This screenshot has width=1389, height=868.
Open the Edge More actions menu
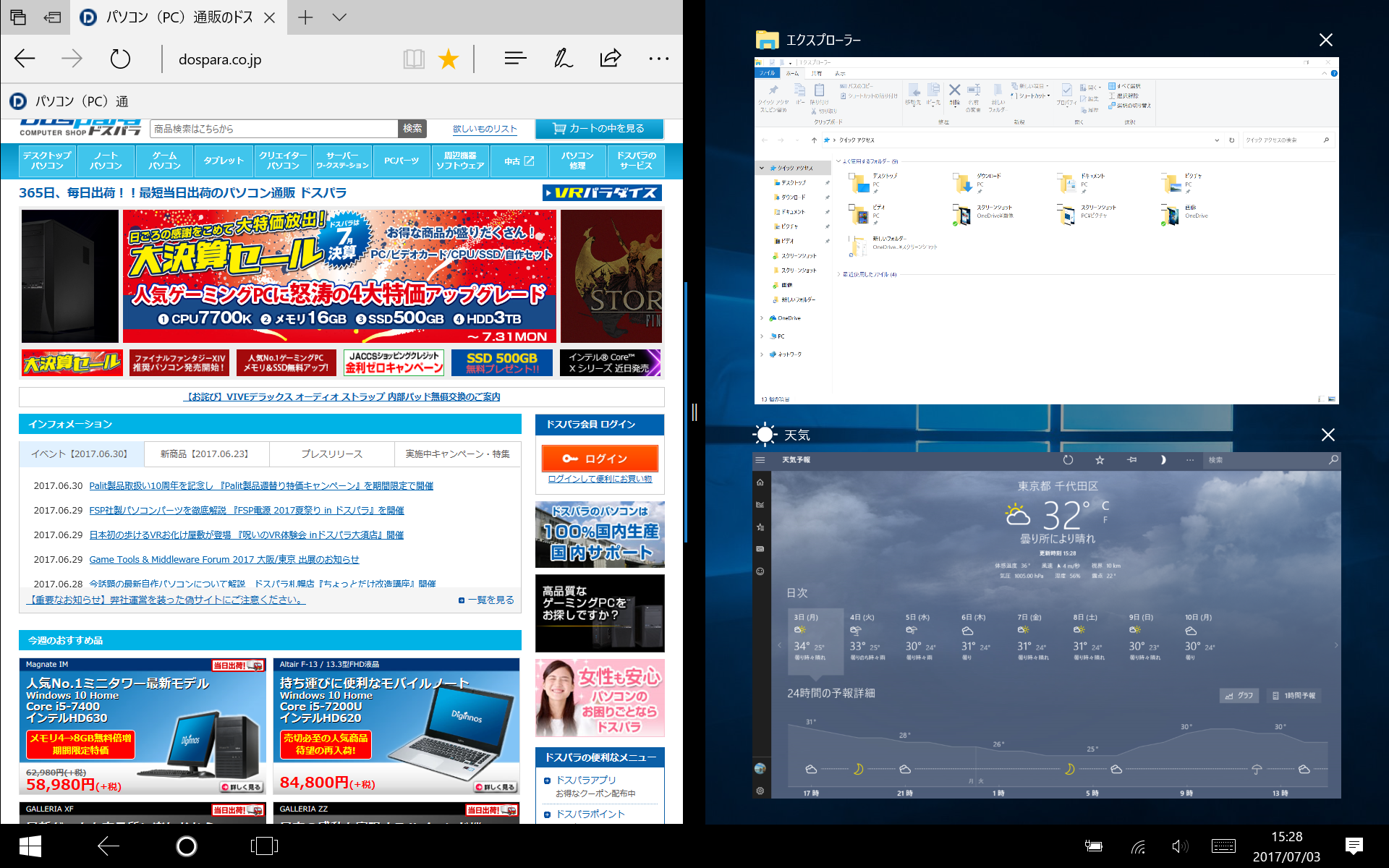[x=658, y=59]
